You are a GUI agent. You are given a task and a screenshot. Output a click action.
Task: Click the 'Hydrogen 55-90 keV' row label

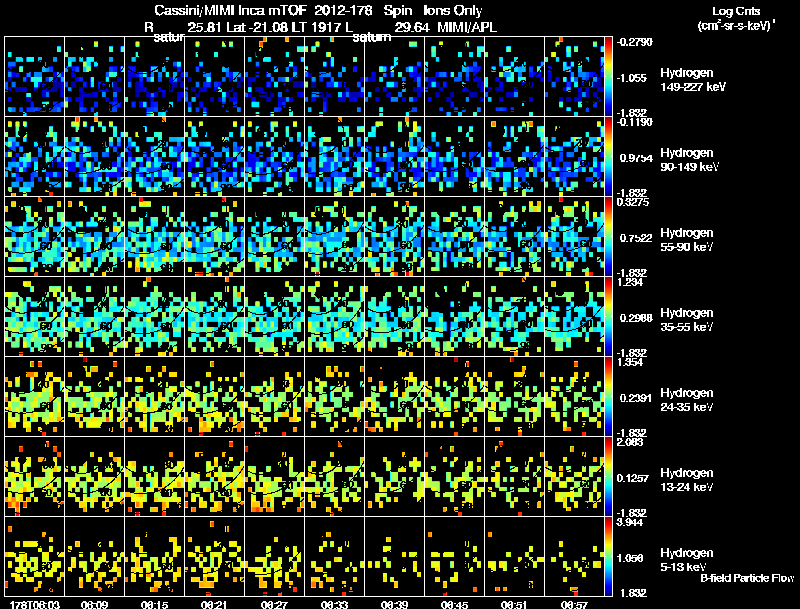click(687, 240)
